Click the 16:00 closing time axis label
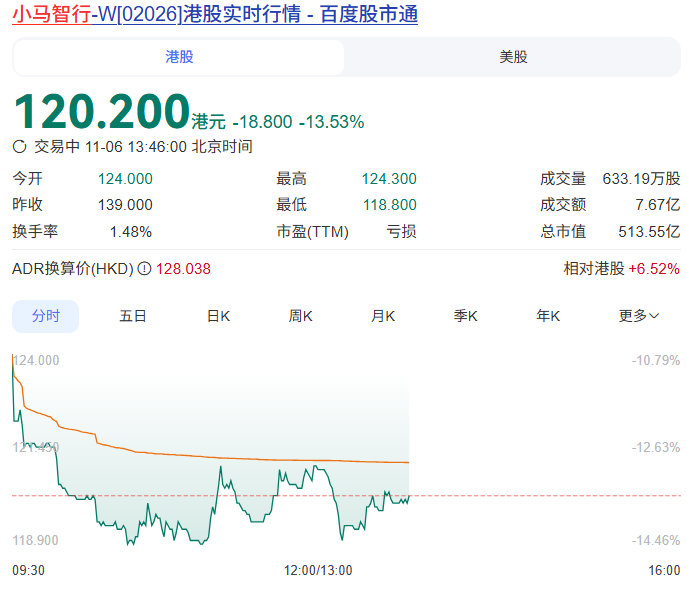This screenshot has width=687, height=589. coord(663,570)
